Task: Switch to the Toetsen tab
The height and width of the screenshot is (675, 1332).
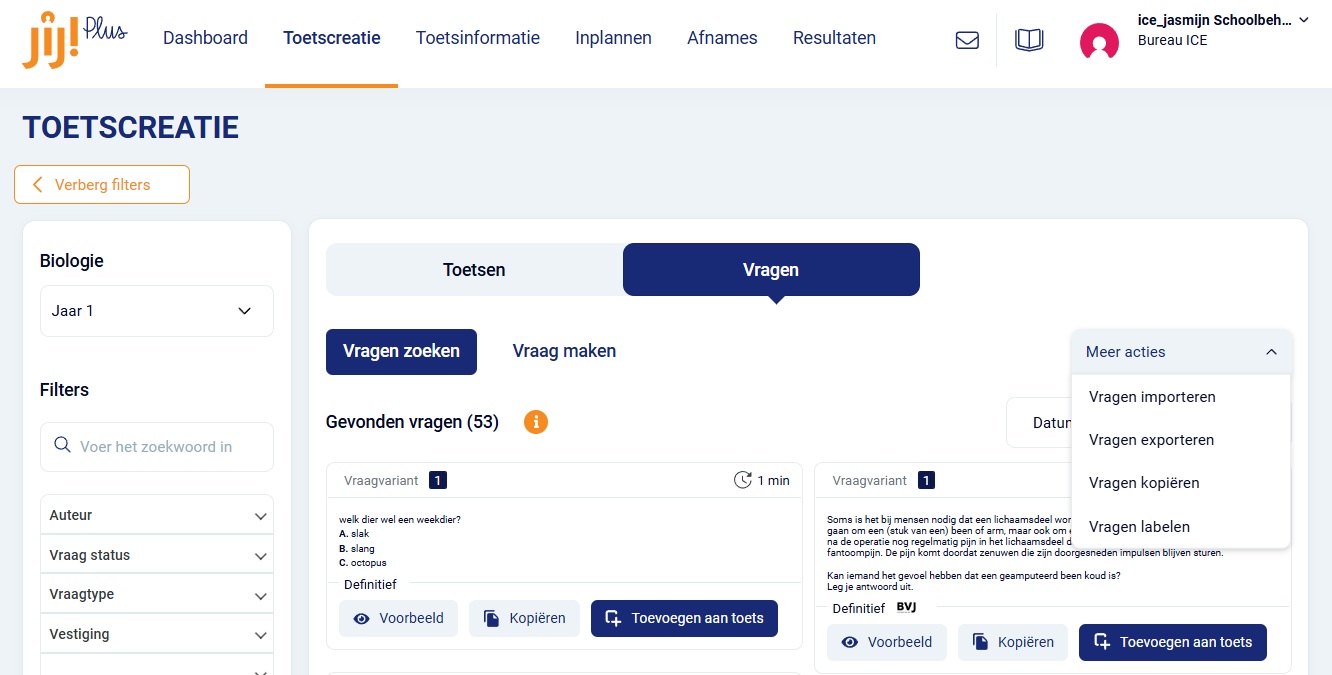Action: click(x=474, y=270)
